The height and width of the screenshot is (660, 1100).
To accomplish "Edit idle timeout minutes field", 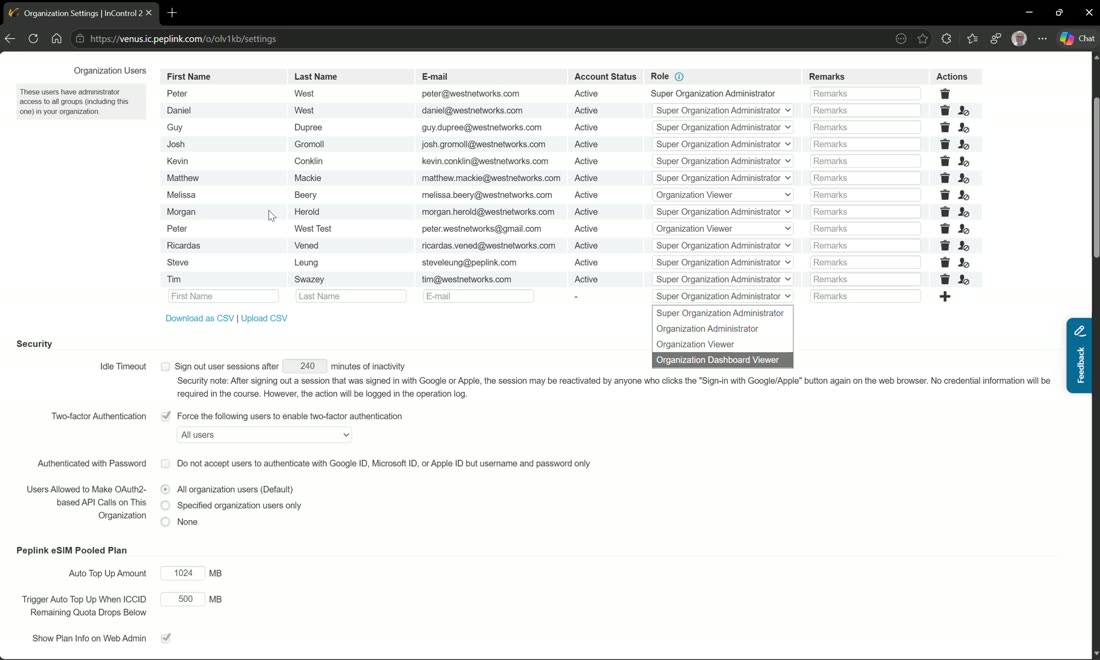I will [304, 366].
